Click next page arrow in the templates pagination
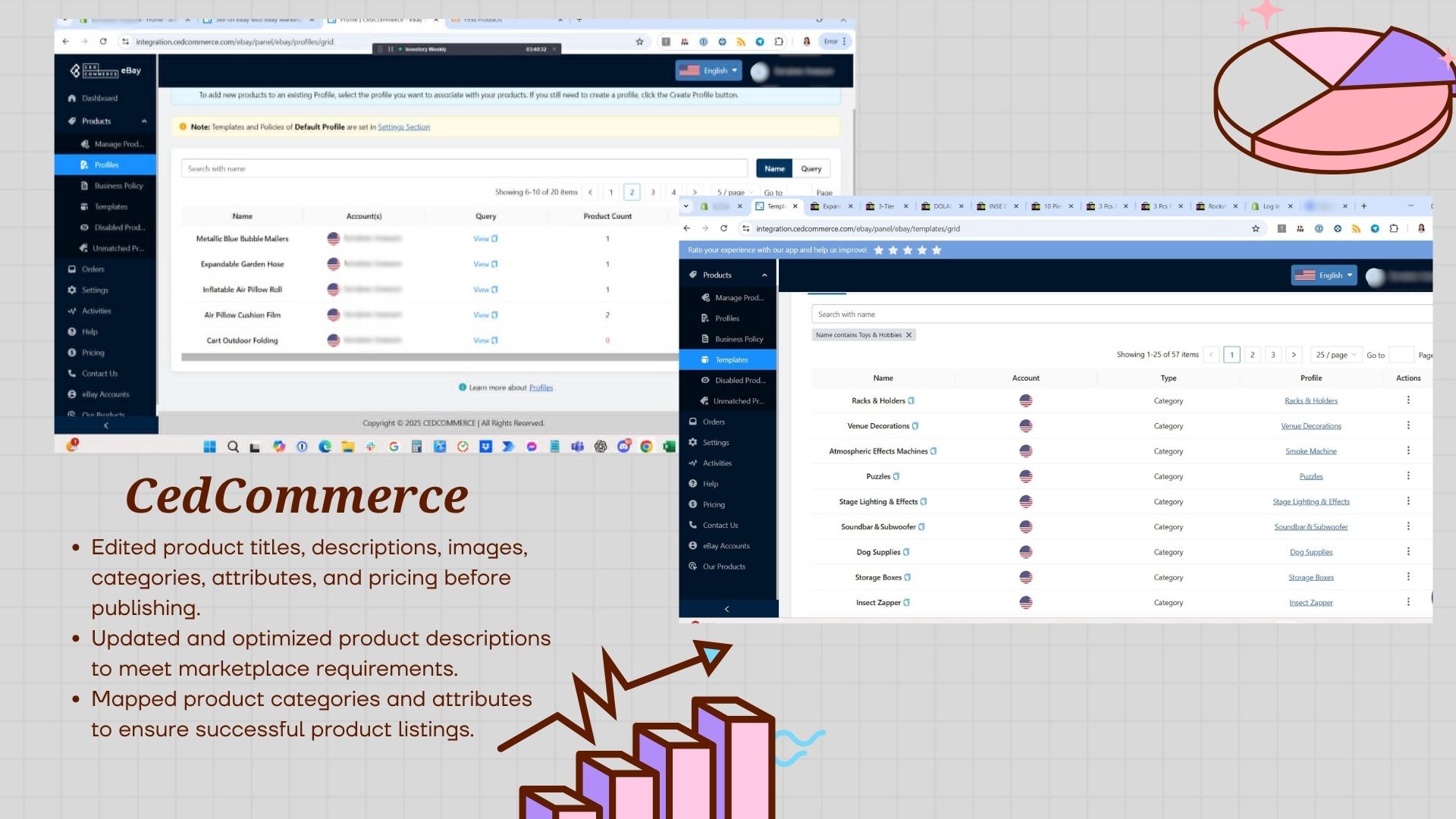This screenshot has width=1456, height=819. click(1294, 355)
